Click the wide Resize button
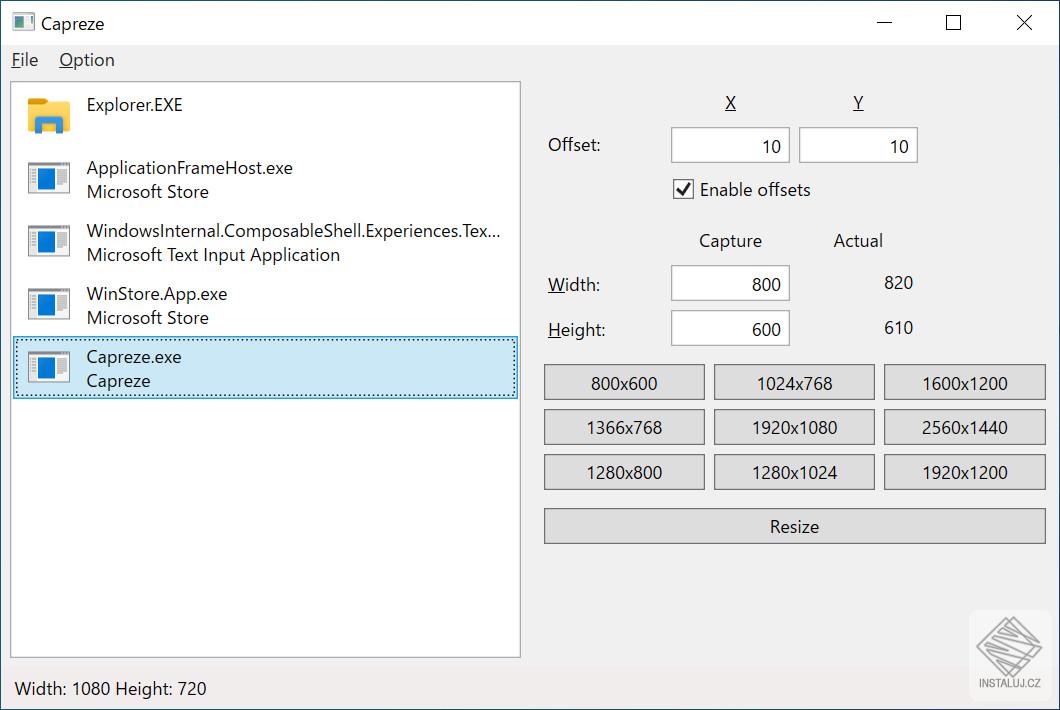The width and height of the screenshot is (1060, 710). click(x=794, y=526)
